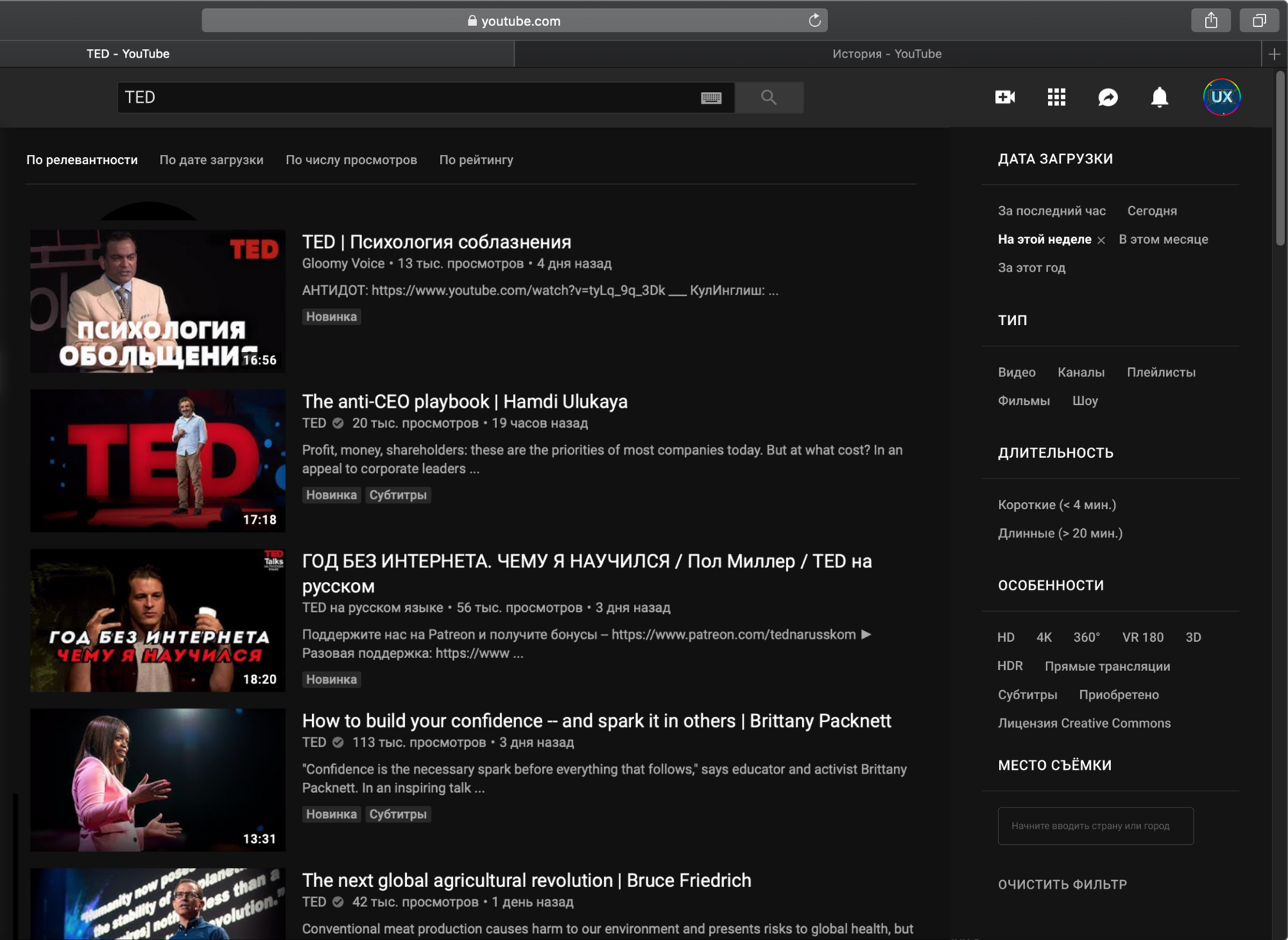The width and height of the screenshot is (1288, 940).
Task: Filter by 'В этом месяце'
Action: point(1163,239)
